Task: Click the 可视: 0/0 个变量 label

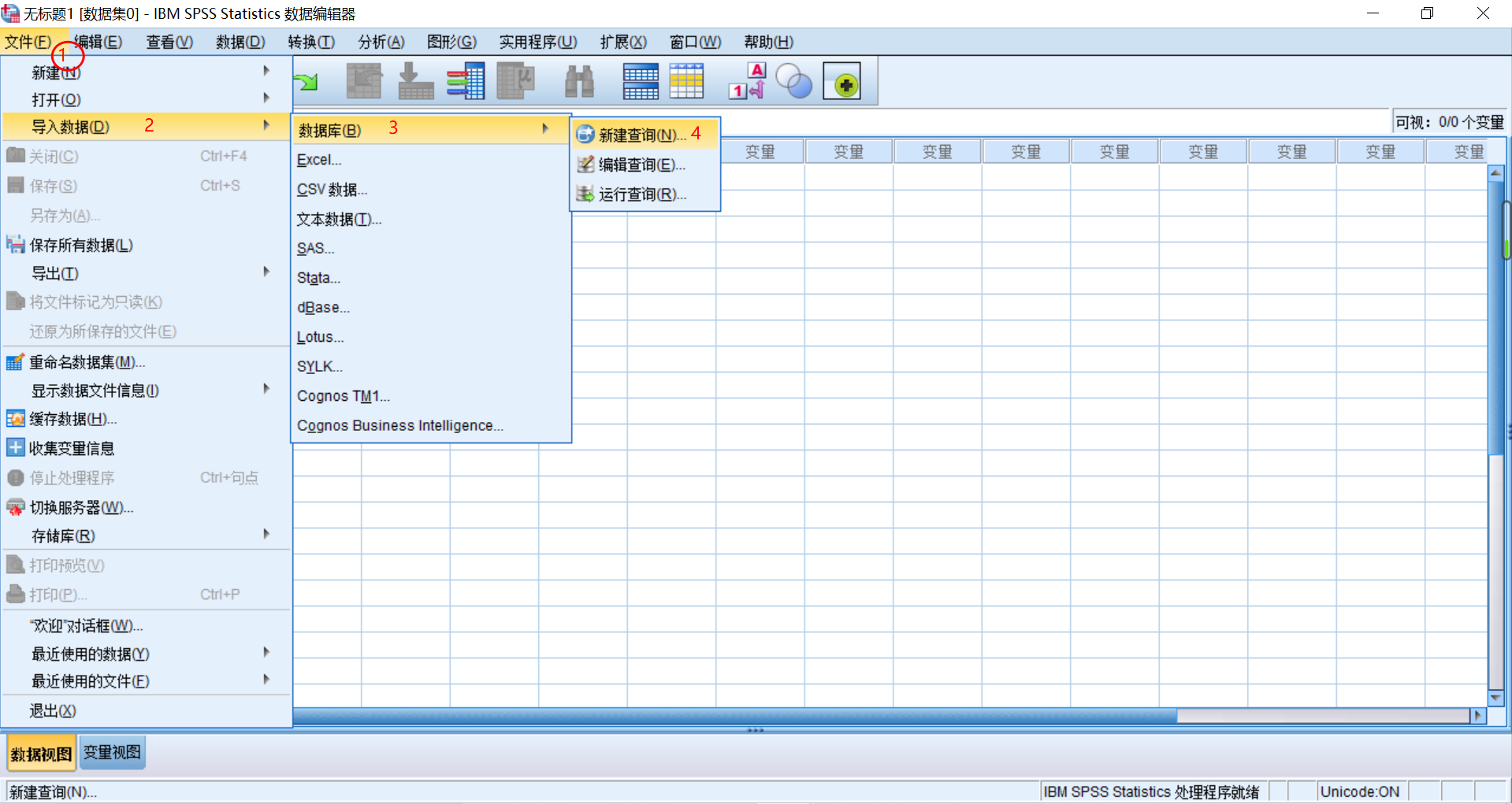Action: coord(1449,122)
